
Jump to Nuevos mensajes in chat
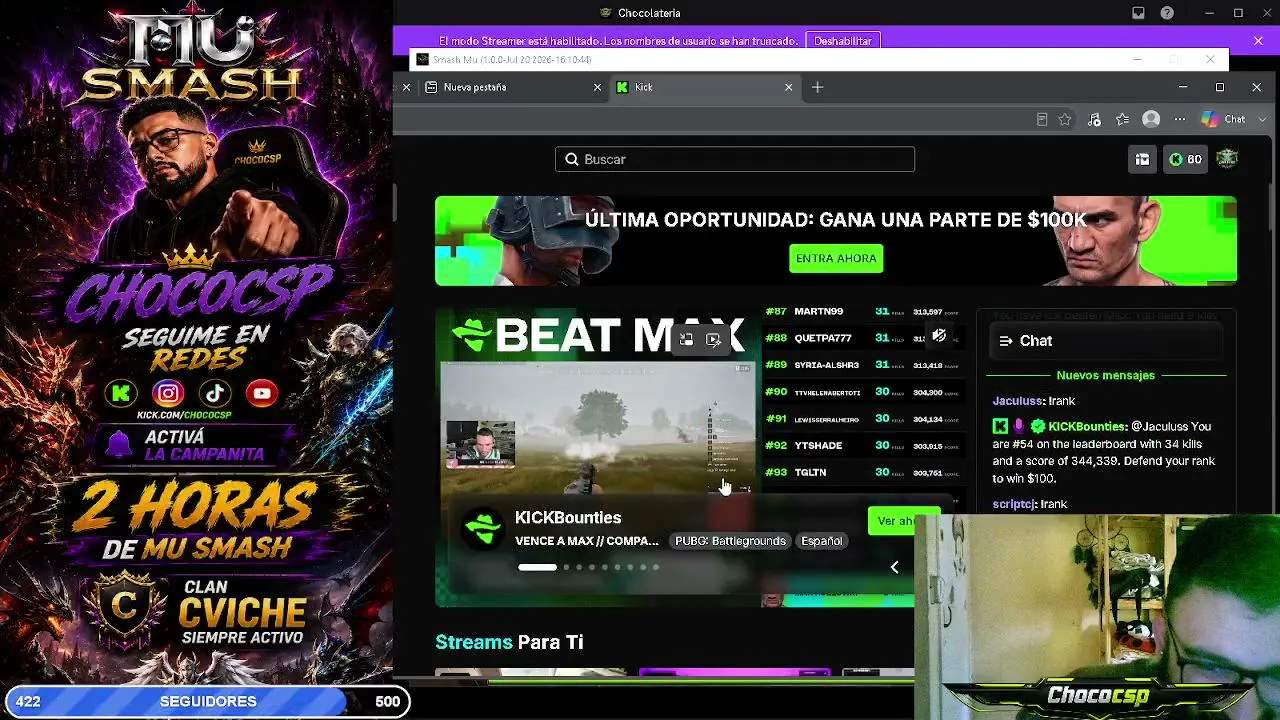point(1106,375)
